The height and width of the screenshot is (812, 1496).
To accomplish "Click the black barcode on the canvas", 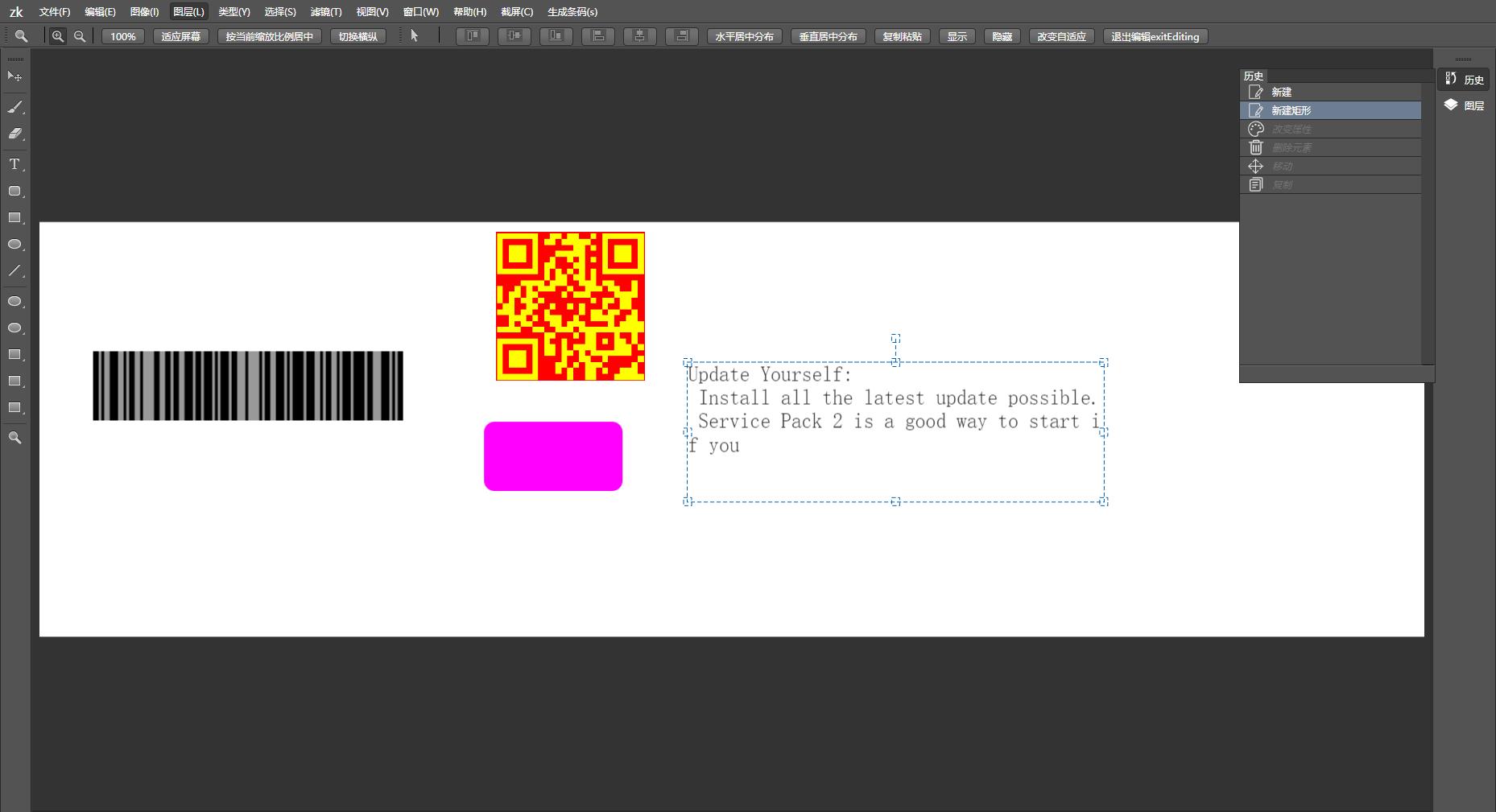I will [248, 385].
